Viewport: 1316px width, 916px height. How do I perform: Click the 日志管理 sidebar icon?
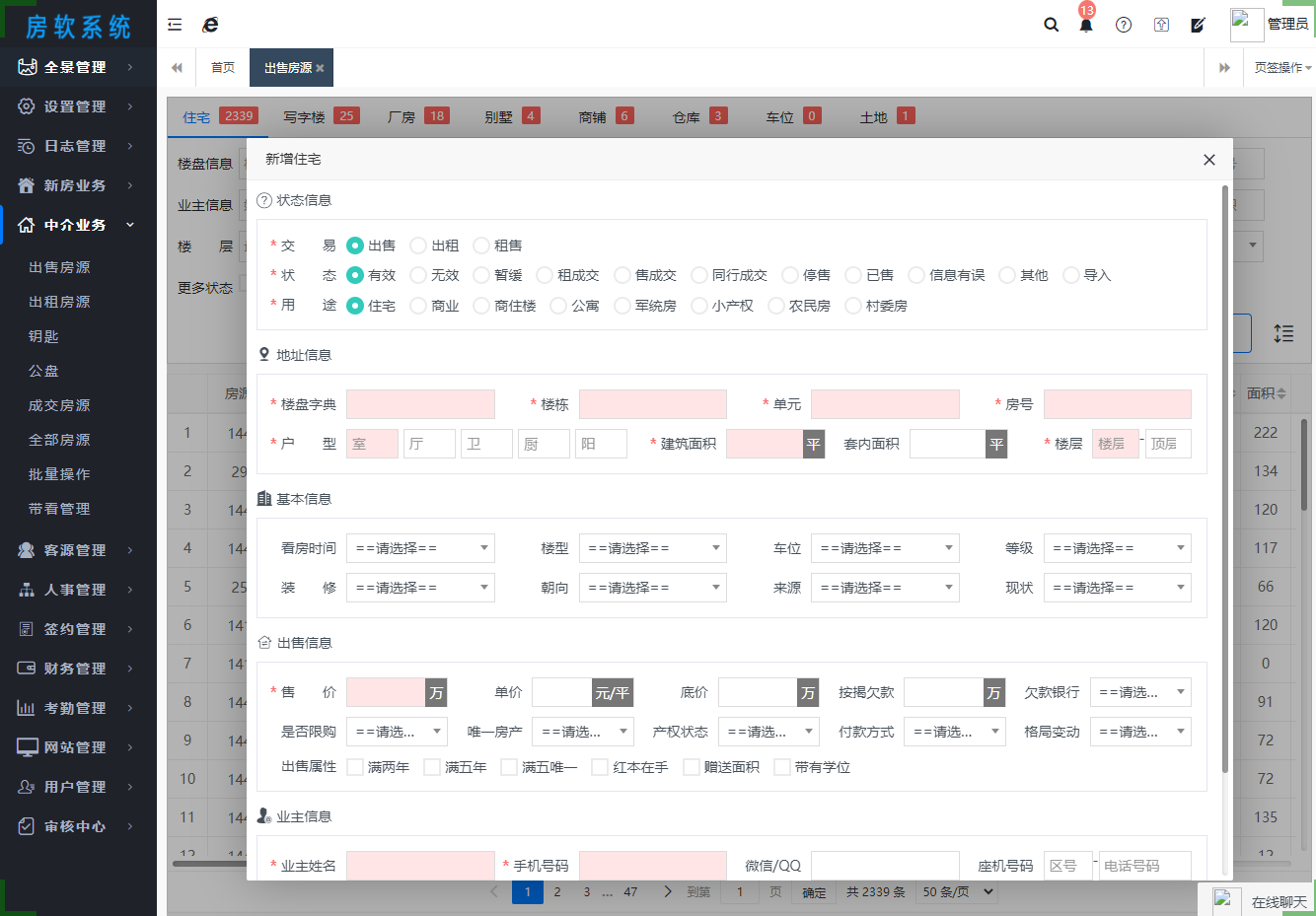click(27, 146)
